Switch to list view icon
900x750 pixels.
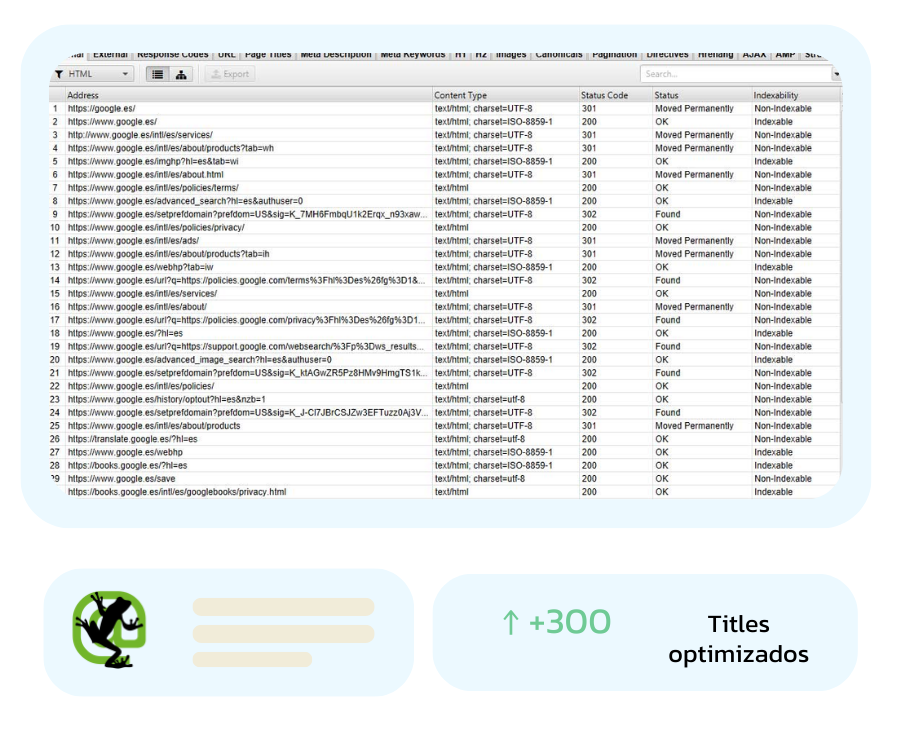[x=157, y=74]
